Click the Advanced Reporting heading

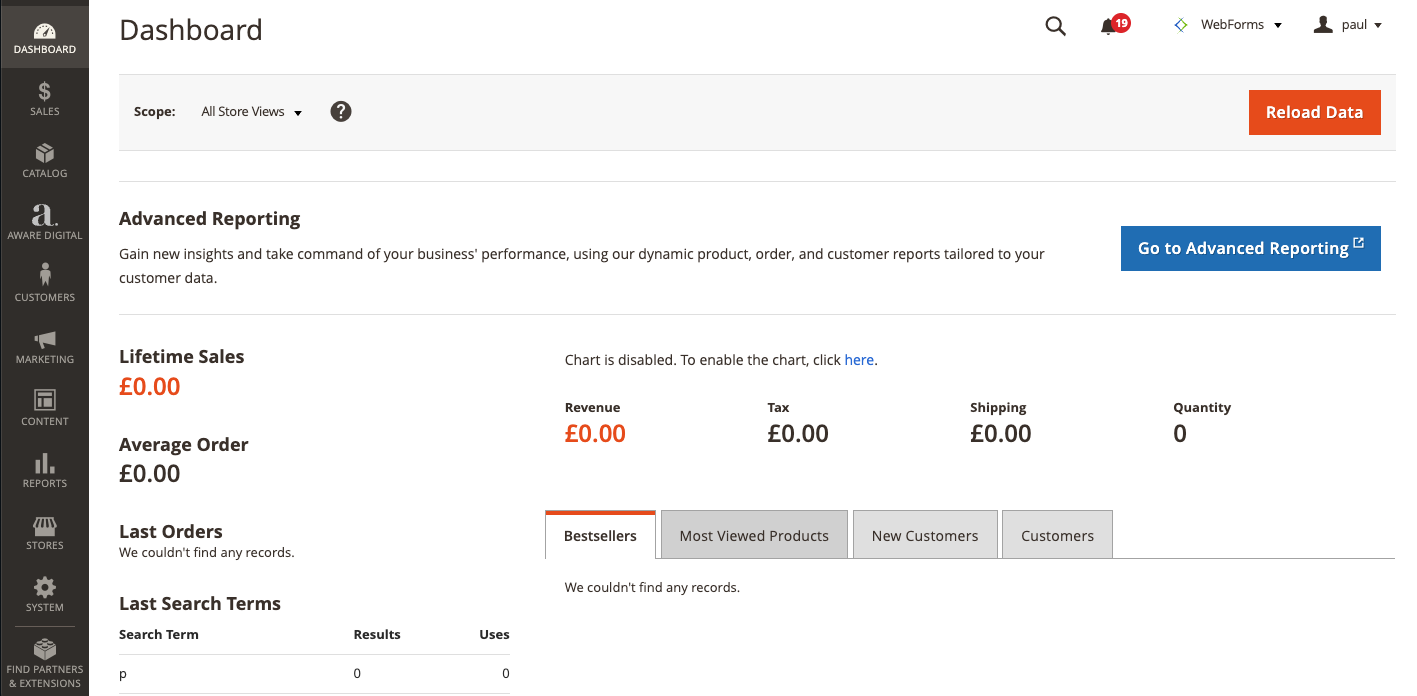pyautogui.click(x=210, y=219)
